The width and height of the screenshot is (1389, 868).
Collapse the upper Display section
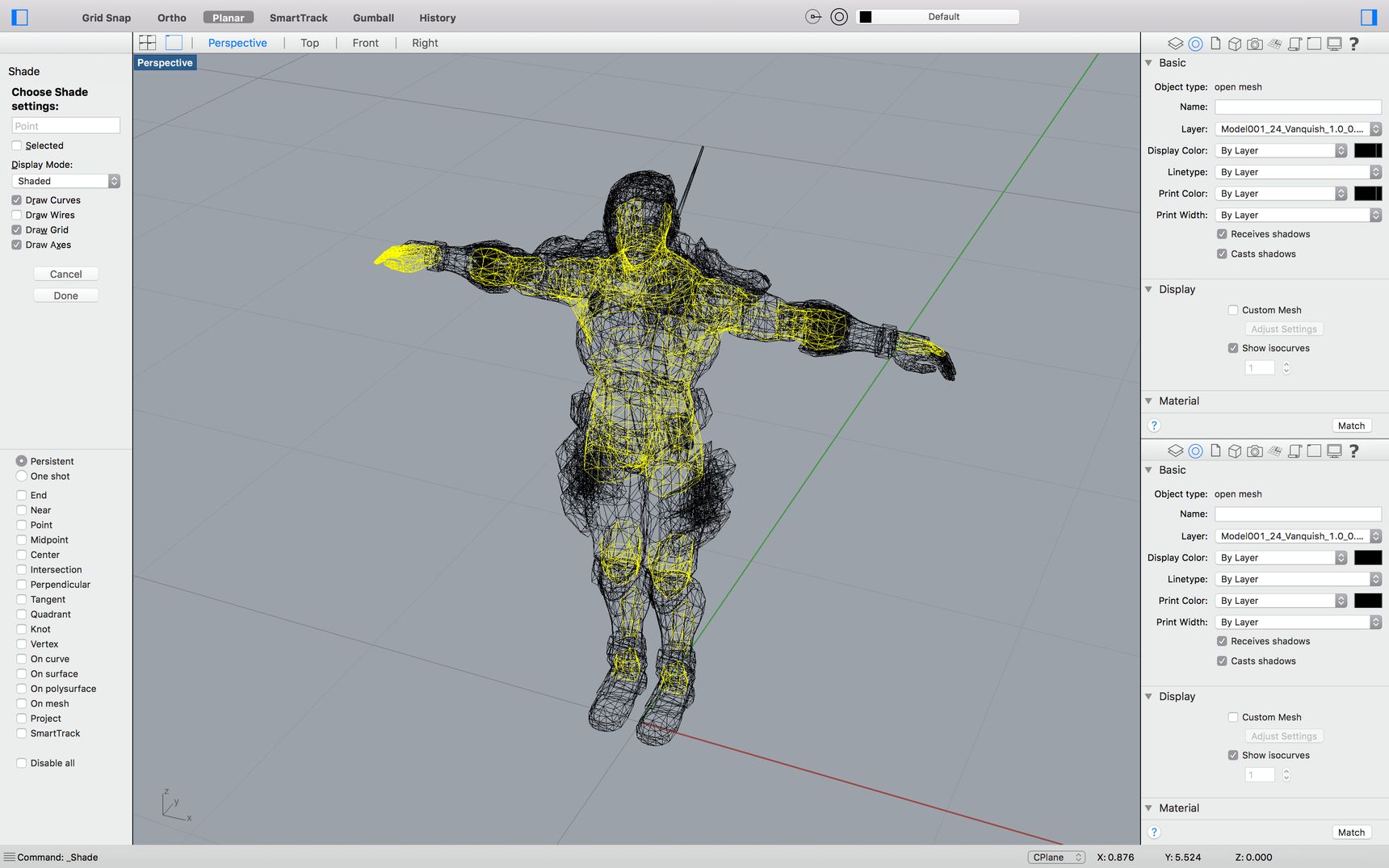[x=1148, y=289]
